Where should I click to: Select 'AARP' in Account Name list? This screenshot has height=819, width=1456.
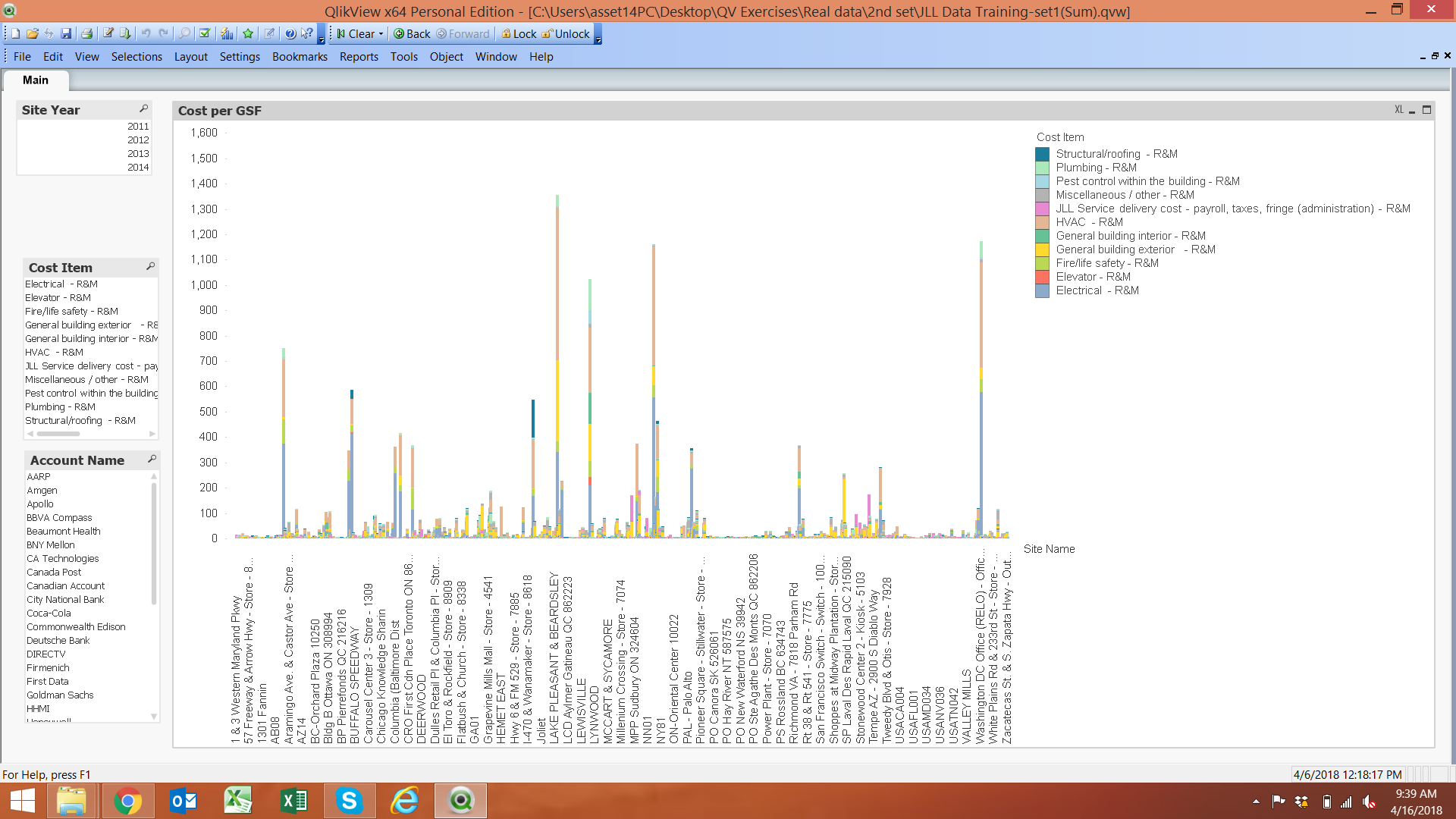[x=87, y=477]
